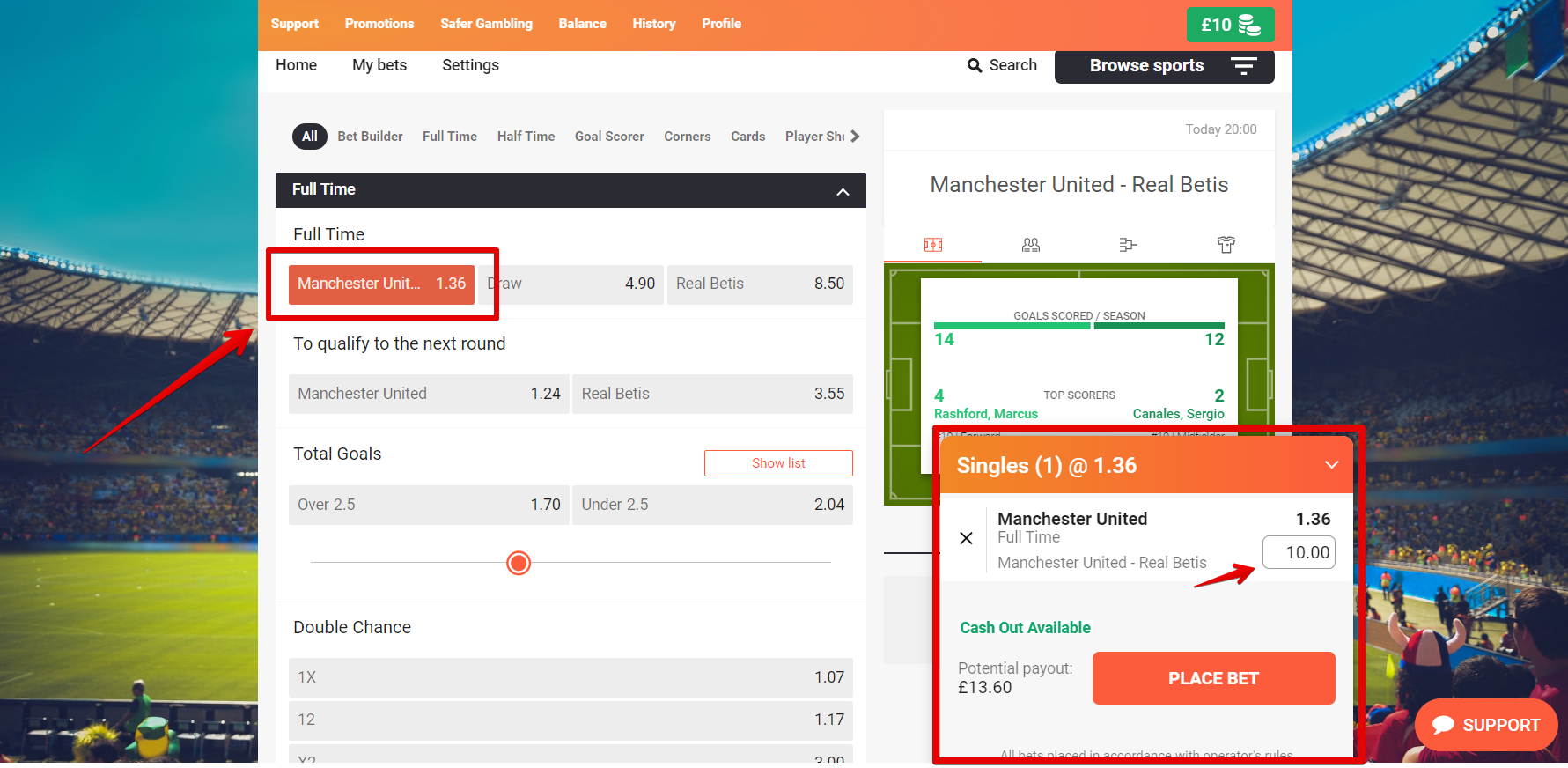
Task: Open the Half Time markets tab
Action: coord(526,137)
